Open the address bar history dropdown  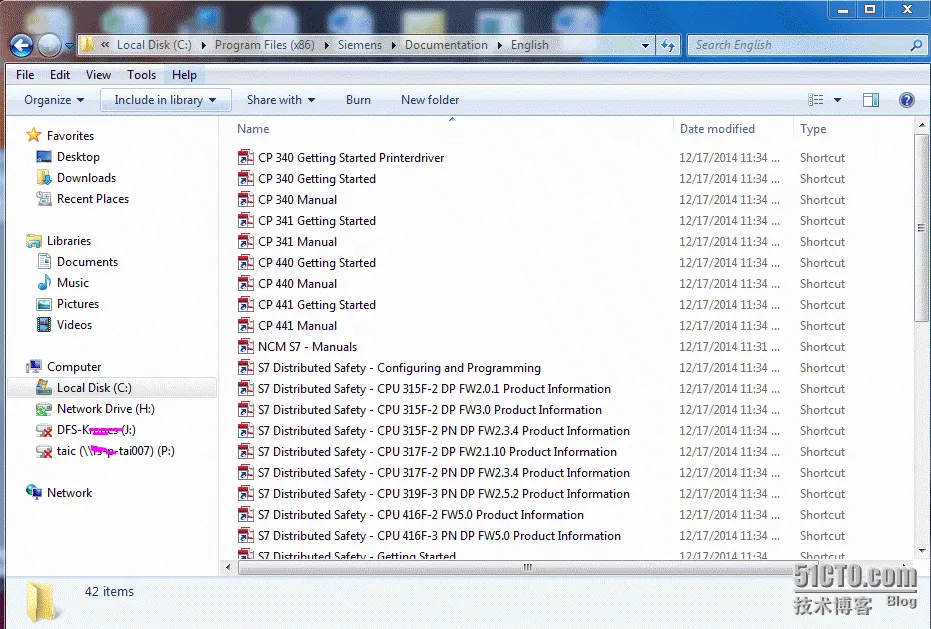tap(645, 45)
